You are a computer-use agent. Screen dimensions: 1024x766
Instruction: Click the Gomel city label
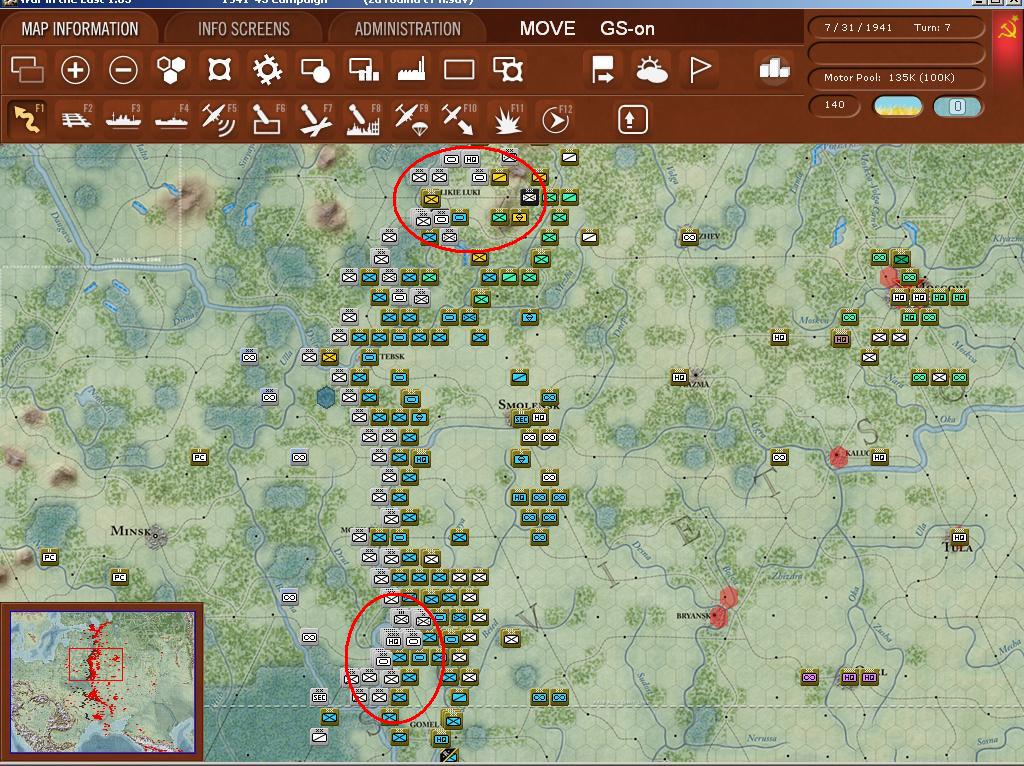424,724
